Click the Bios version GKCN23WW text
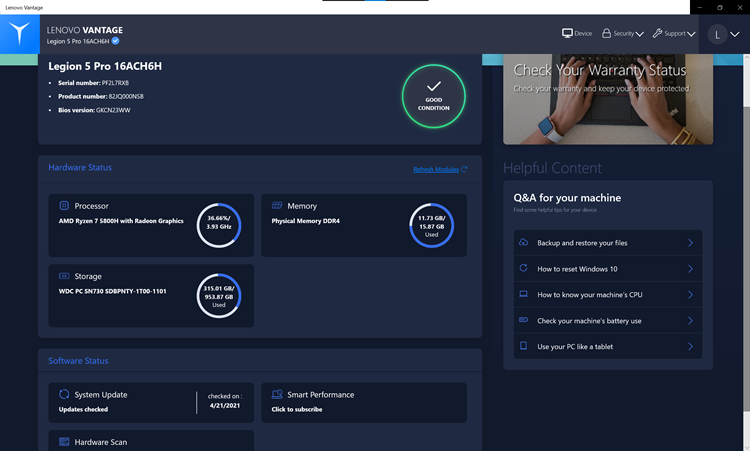 tap(94, 110)
